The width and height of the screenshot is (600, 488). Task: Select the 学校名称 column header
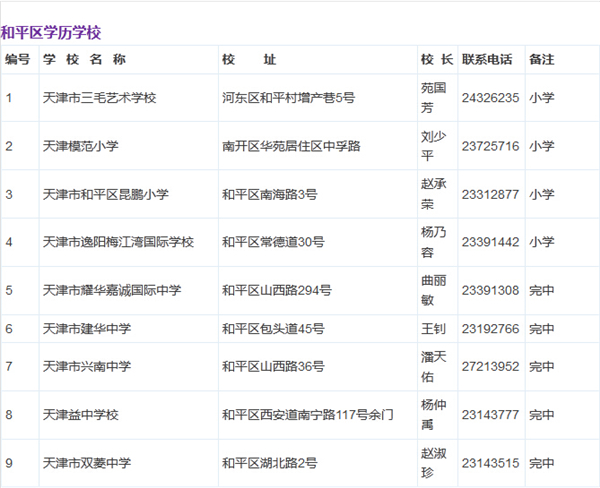point(85,59)
